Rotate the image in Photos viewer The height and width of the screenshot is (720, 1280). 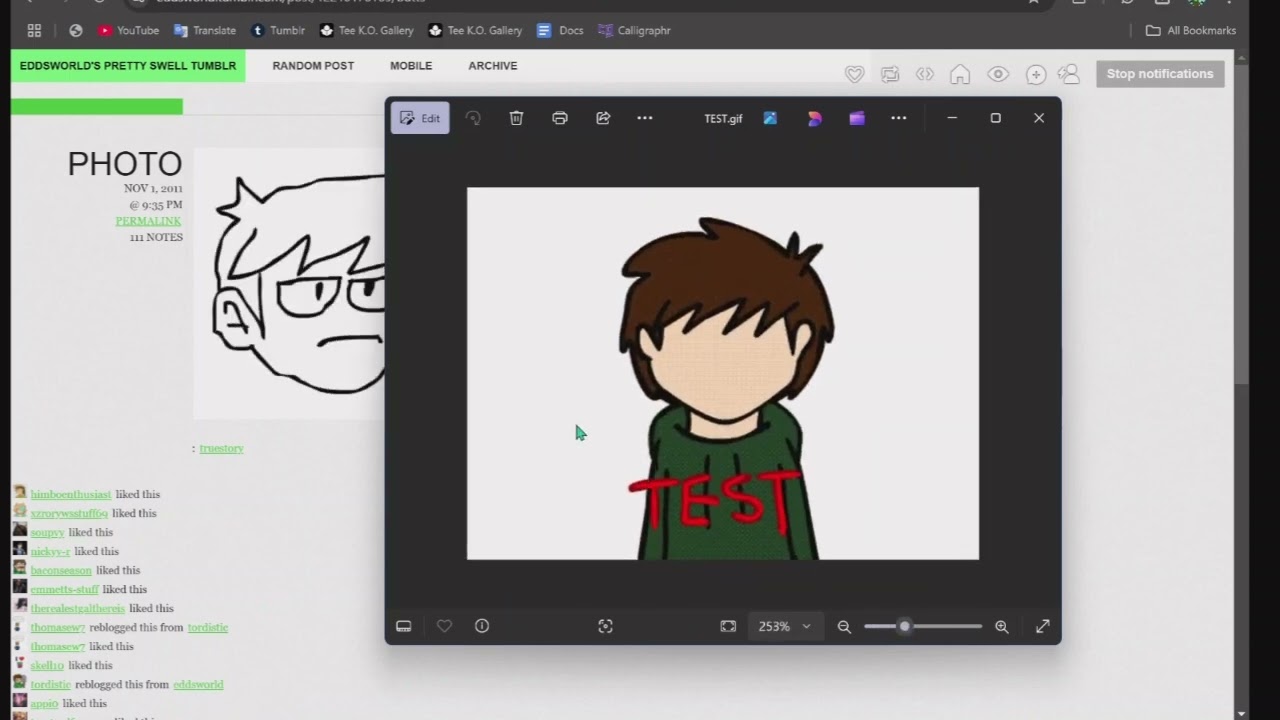point(473,118)
